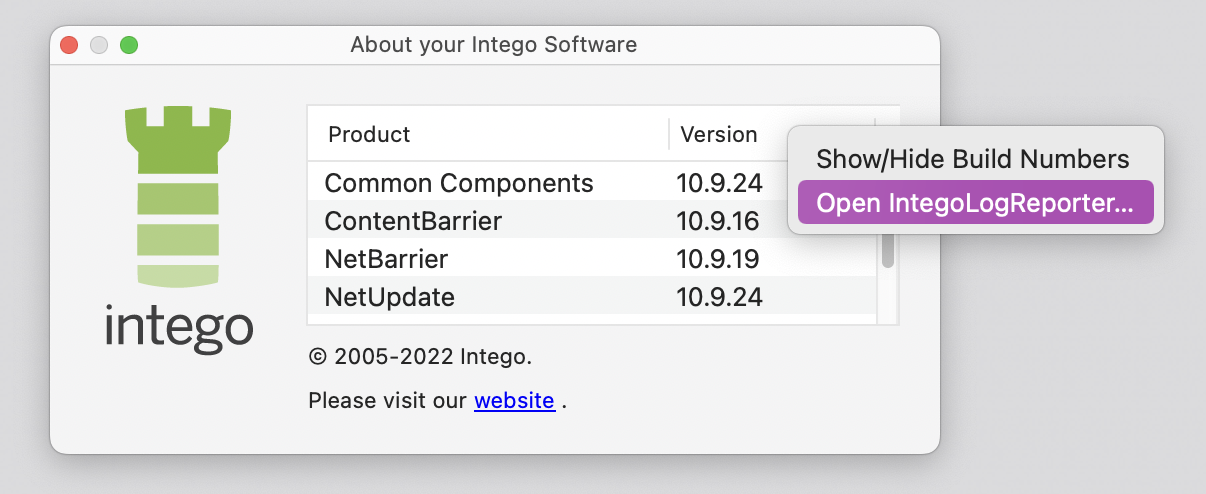The height and width of the screenshot is (494, 1206).
Task: Select Show/Hide Build Numbers menu entry
Action: [975, 158]
